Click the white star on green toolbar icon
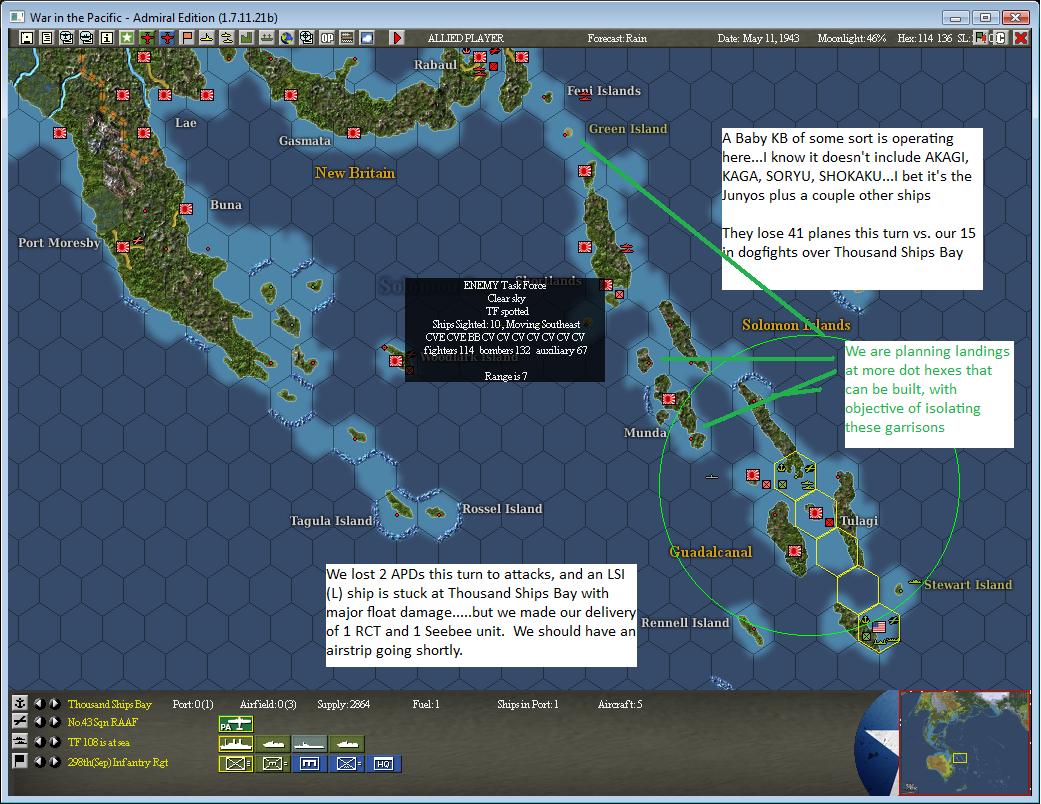This screenshot has height=804, width=1041. point(126,38)
